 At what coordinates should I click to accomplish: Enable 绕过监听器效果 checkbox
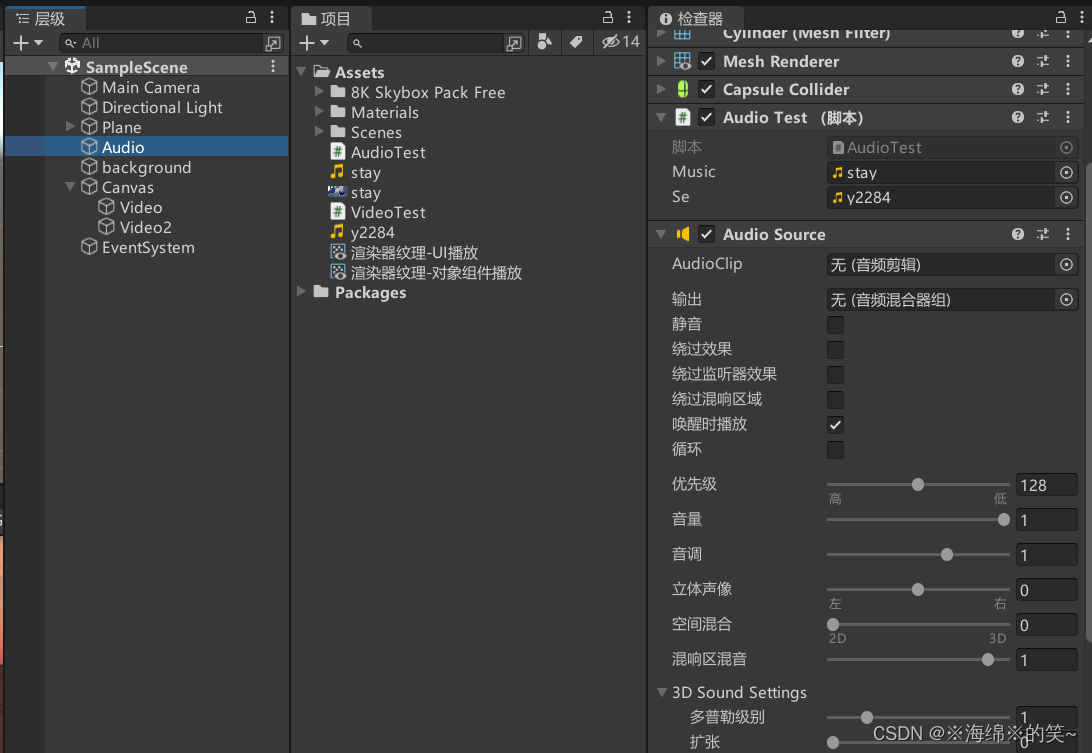click(835, 375)
